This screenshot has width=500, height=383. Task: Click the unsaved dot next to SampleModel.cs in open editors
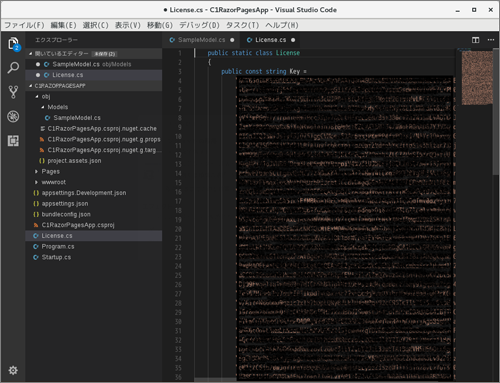[x=38, y=64]
